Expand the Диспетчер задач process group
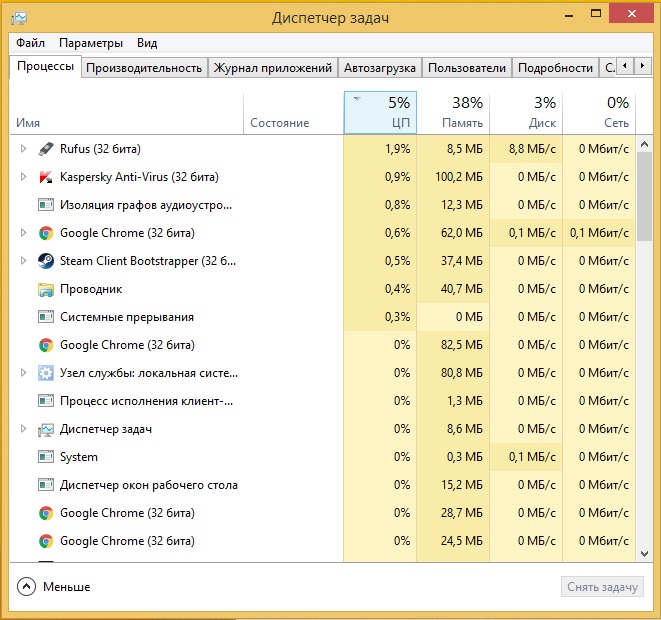The image size is (661, 620). pos(24,429)
